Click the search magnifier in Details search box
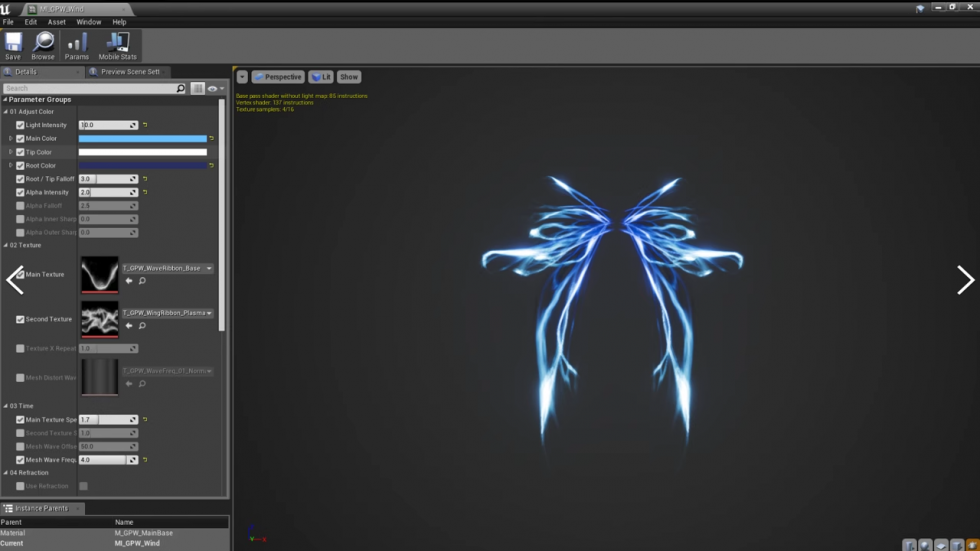Viewport: 980px width, 551px height. click(181, 89)
